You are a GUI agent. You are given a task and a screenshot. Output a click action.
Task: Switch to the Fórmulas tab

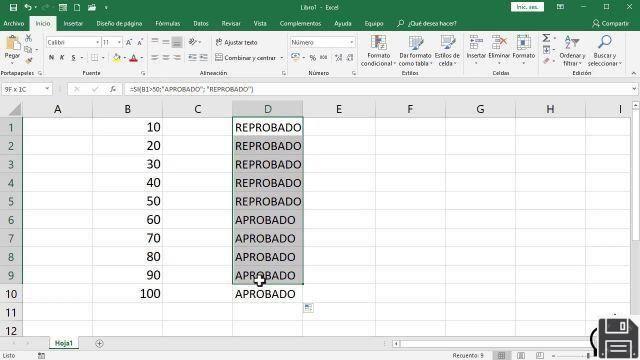click(x=168, y=24)
